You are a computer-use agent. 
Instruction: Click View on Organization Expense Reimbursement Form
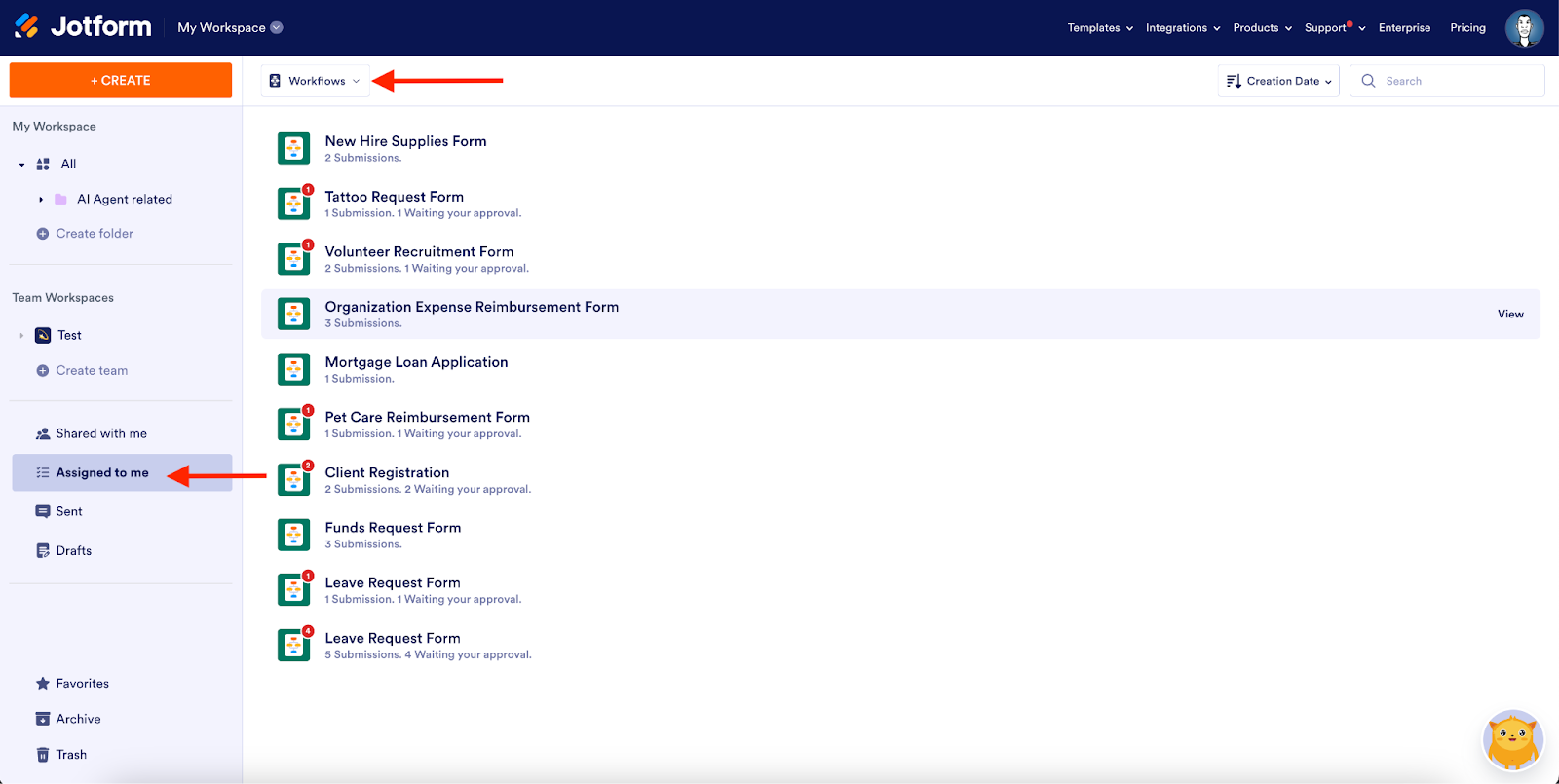click(1510, 314)
